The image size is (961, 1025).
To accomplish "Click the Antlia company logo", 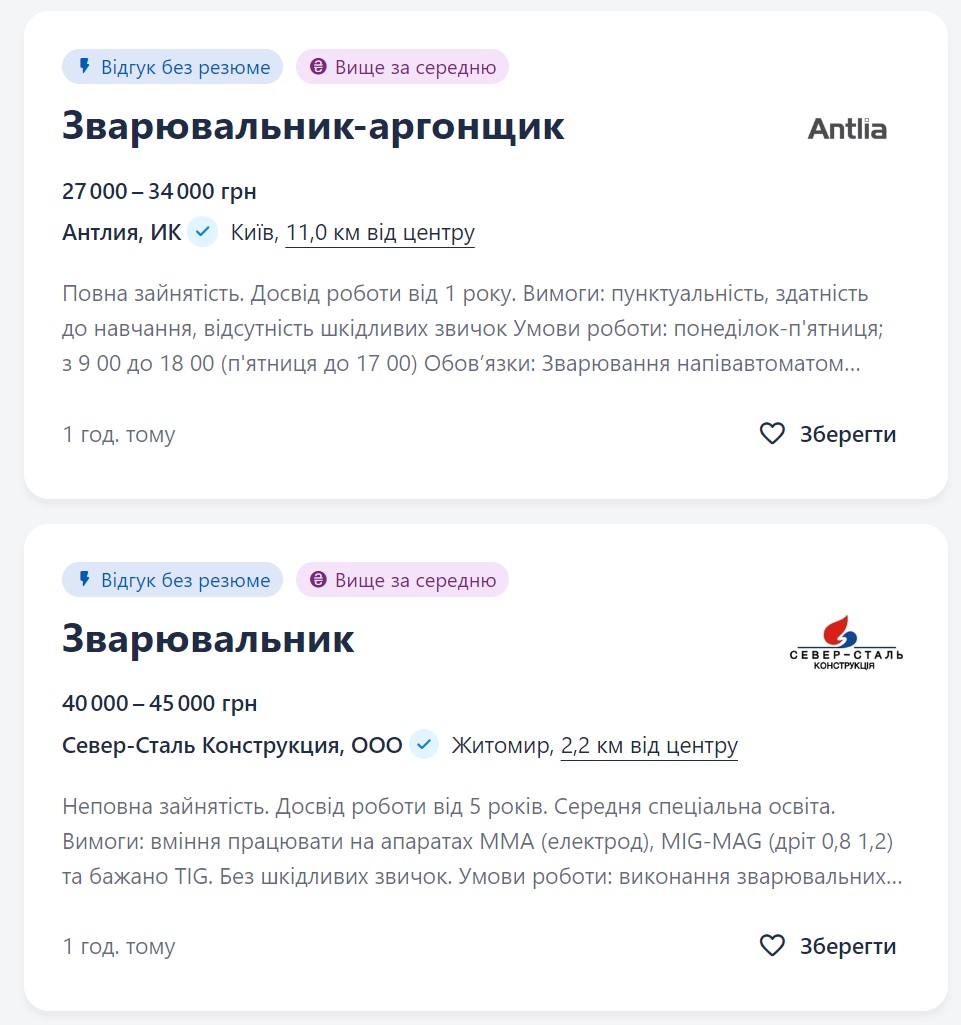I will pos(845,127).
